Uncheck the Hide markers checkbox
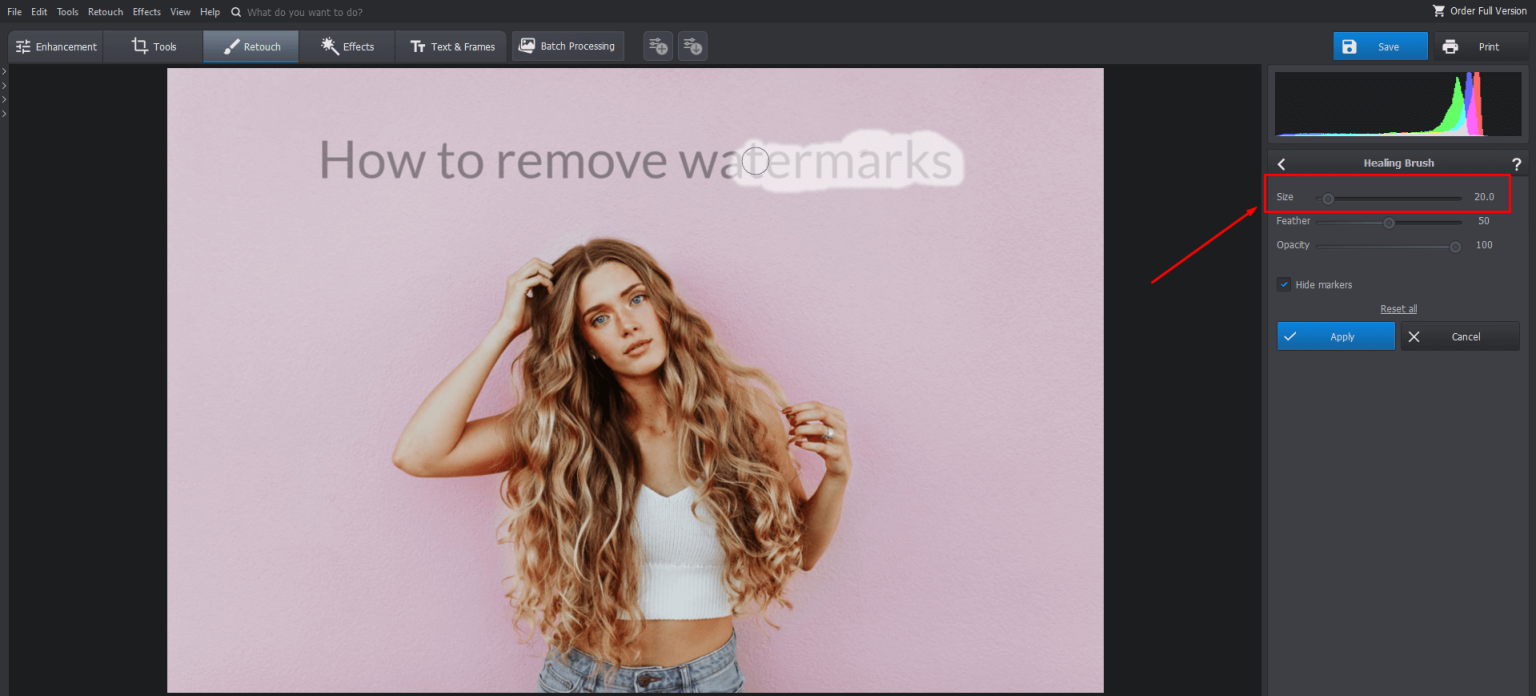 pos(1284,284)
